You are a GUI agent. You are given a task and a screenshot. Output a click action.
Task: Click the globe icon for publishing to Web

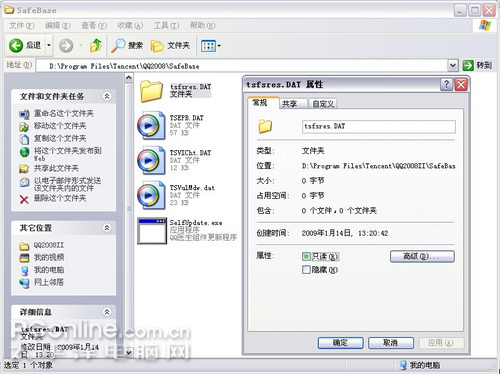point(24,152)
